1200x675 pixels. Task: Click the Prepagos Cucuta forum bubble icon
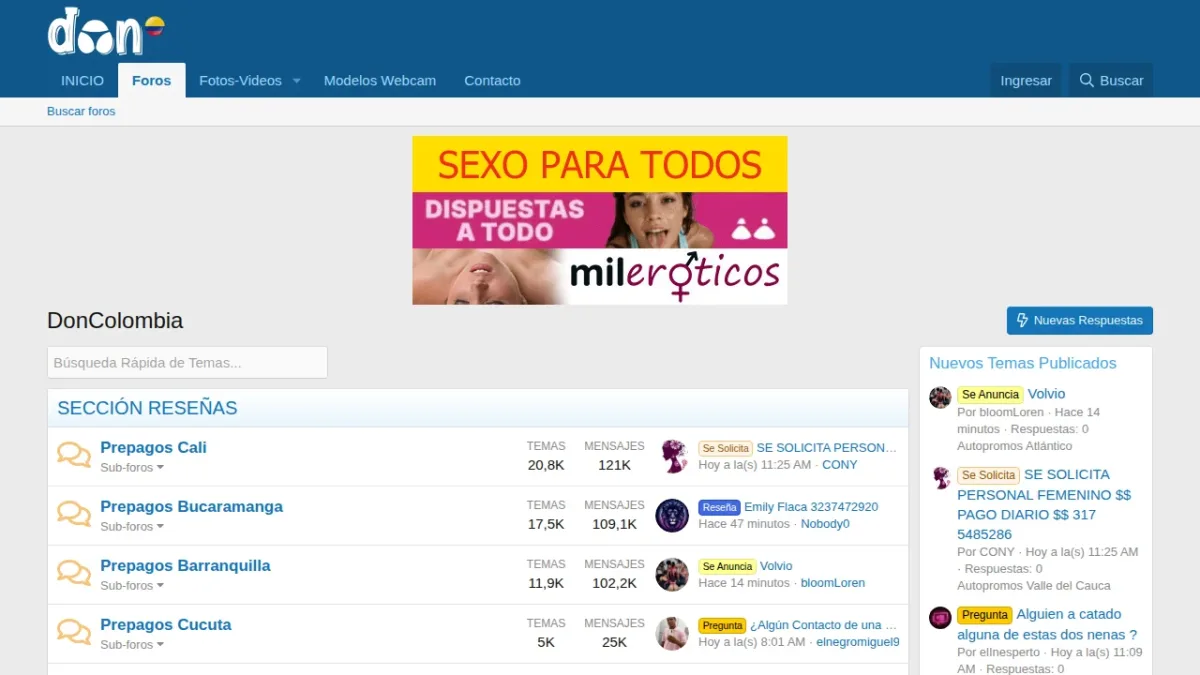tap(74, 632)
